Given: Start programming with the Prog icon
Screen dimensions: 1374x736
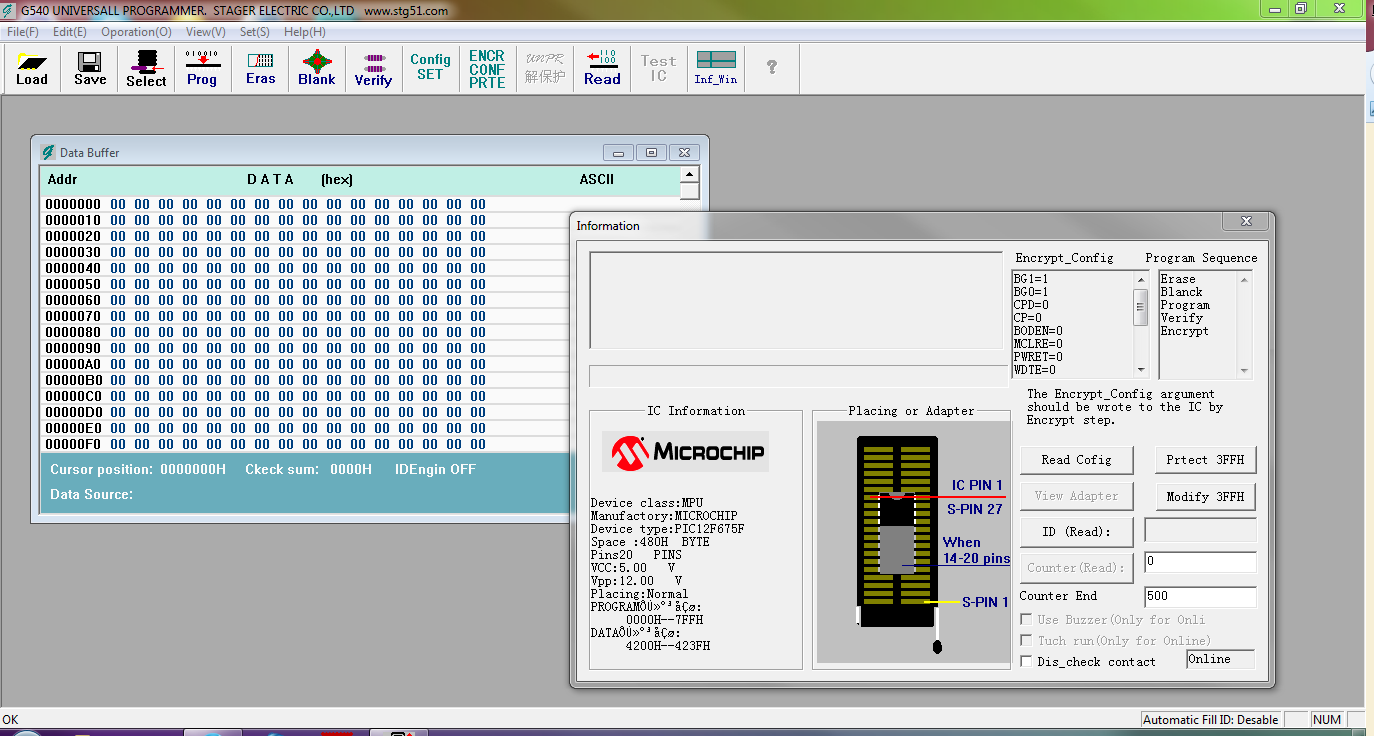Looking at the screenshot, I should point(202,68).
